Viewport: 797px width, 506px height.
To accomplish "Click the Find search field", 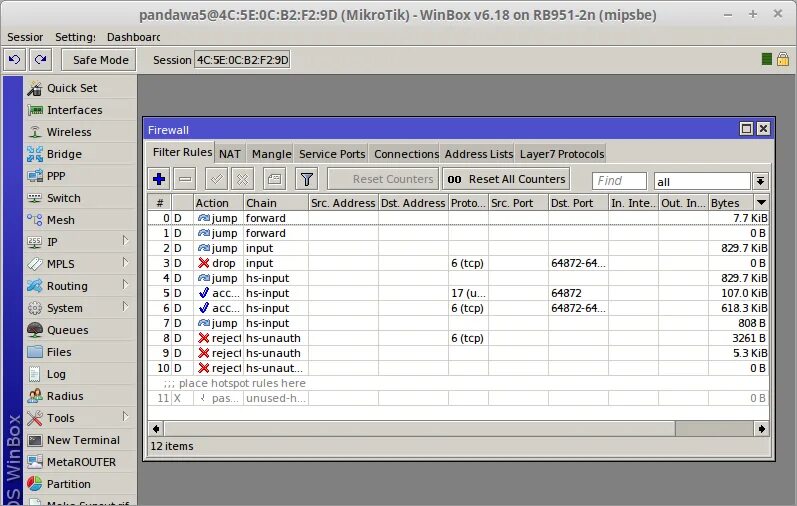I will [x=619, y=181].
